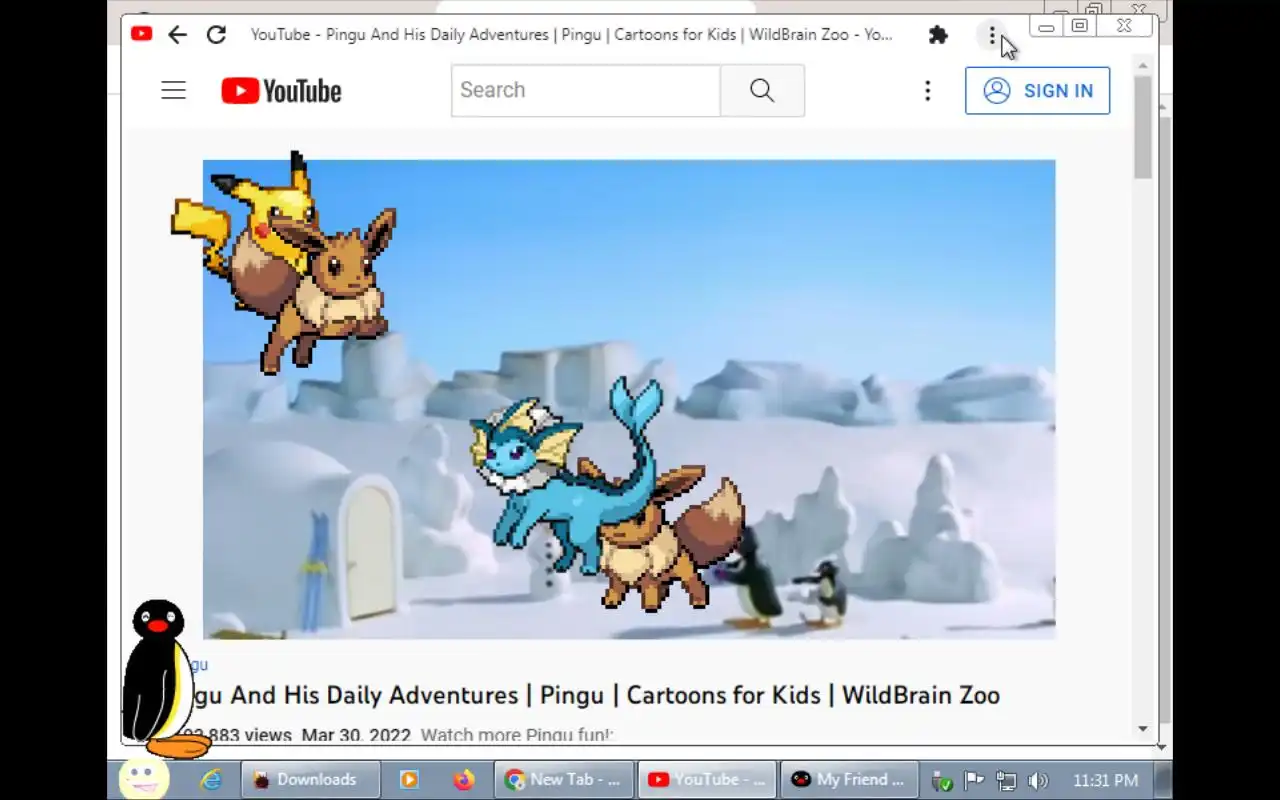Screen dimensions: 1280x800
Task: Click the page scrollbar down arrow
Action: click(x=1143, y=729)
